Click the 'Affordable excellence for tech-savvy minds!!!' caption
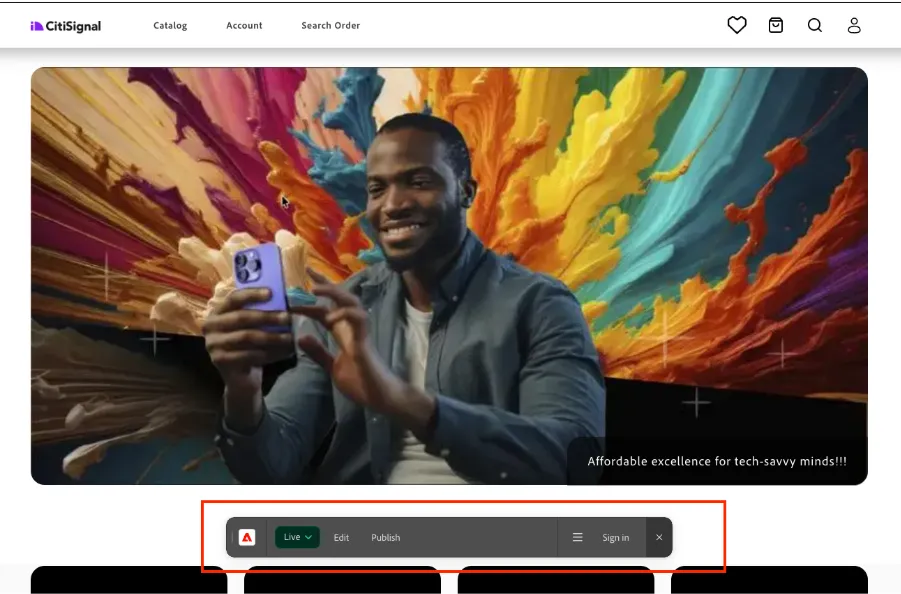This screenshot has height=594, width=901. click(717, 461)
